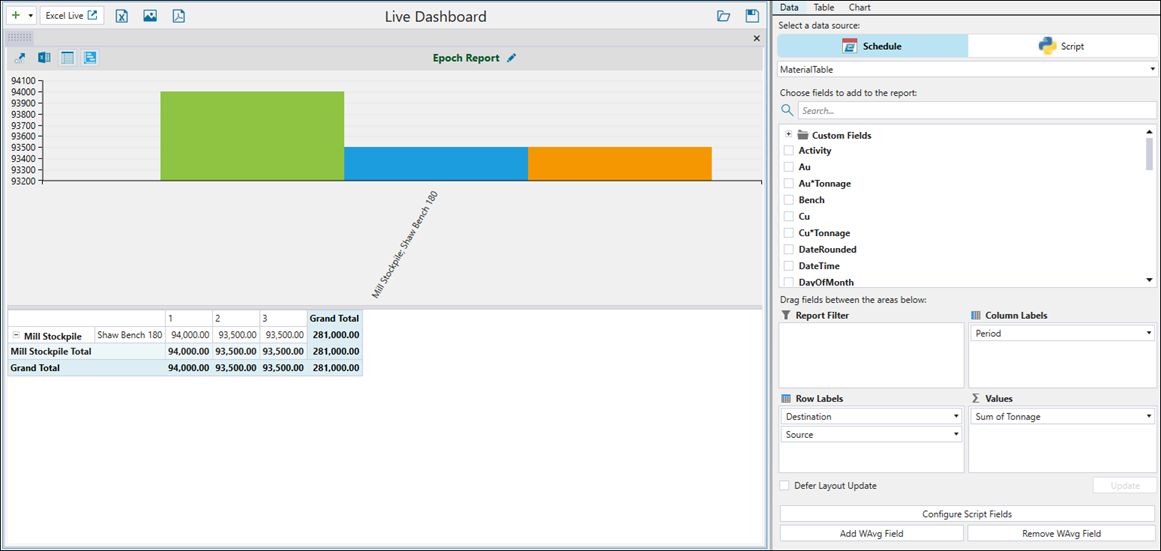This screenshot has height=551, width=1161.
Task: Click the table view icon in report toolbar
Action: point(67,58)
